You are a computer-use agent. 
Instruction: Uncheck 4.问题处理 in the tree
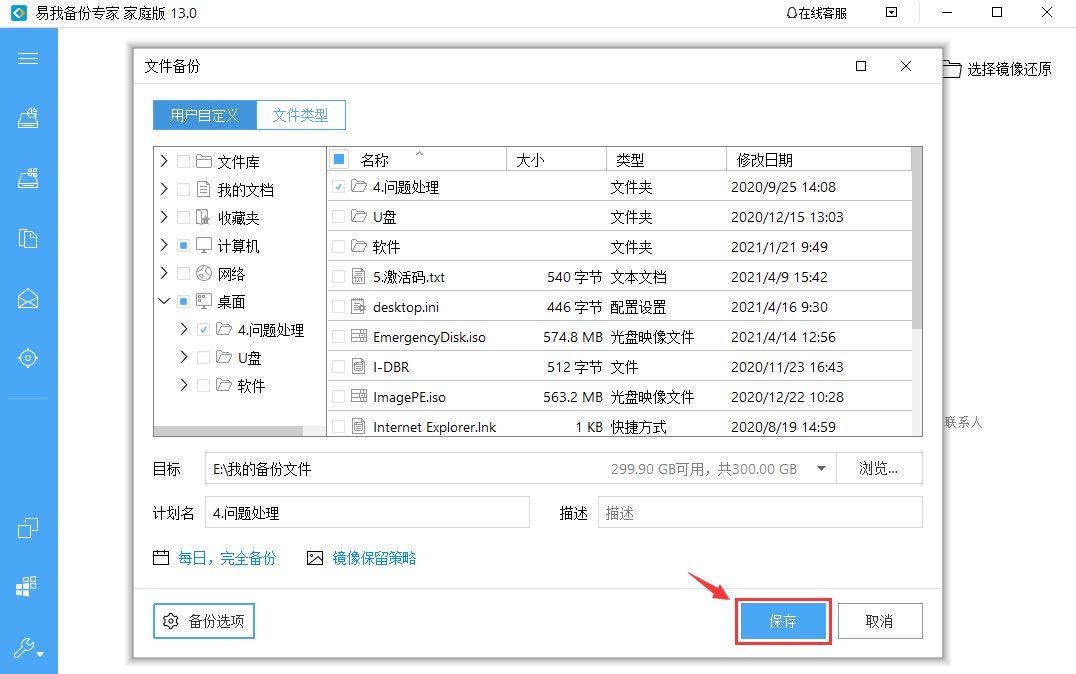coord(203,329)
